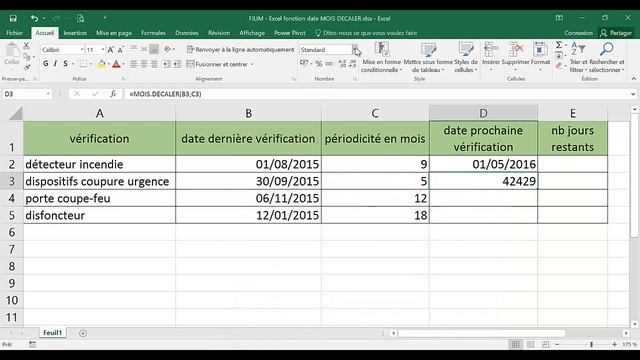
Task: Click Partager share button
Action: point(616,33)
